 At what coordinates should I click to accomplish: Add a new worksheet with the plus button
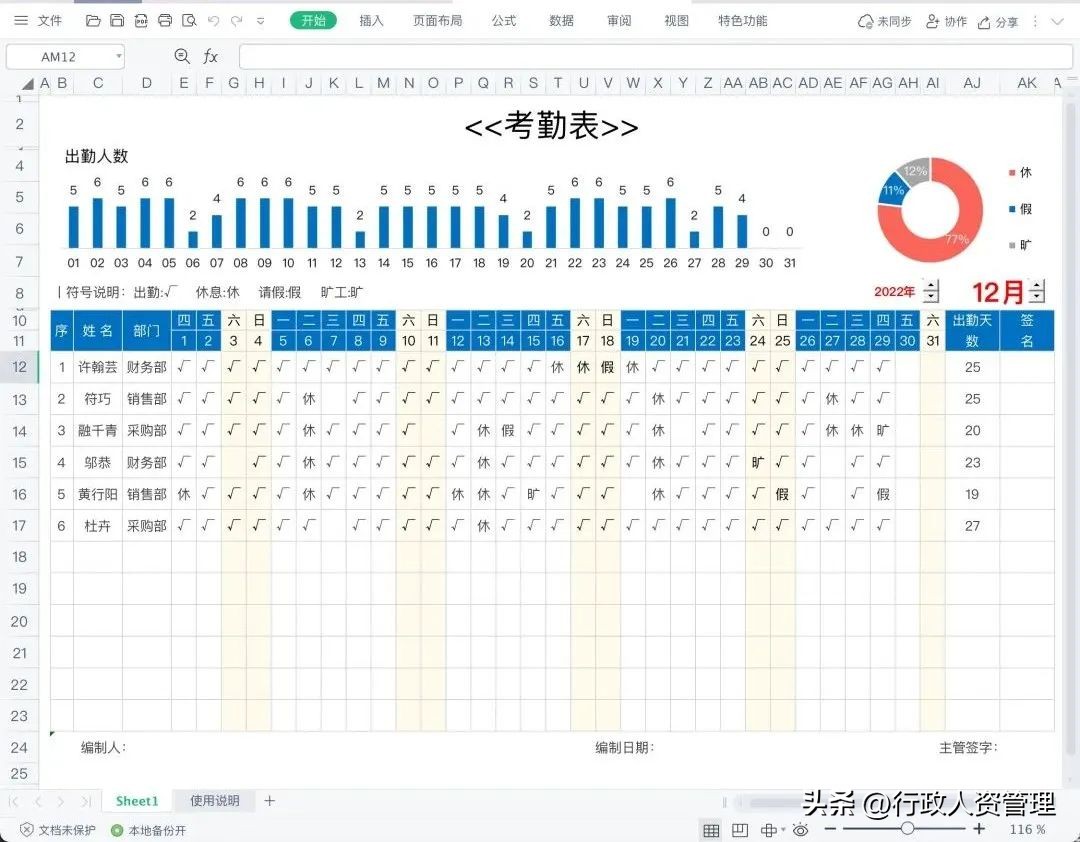pyautogui.click(x=267, y=800)
